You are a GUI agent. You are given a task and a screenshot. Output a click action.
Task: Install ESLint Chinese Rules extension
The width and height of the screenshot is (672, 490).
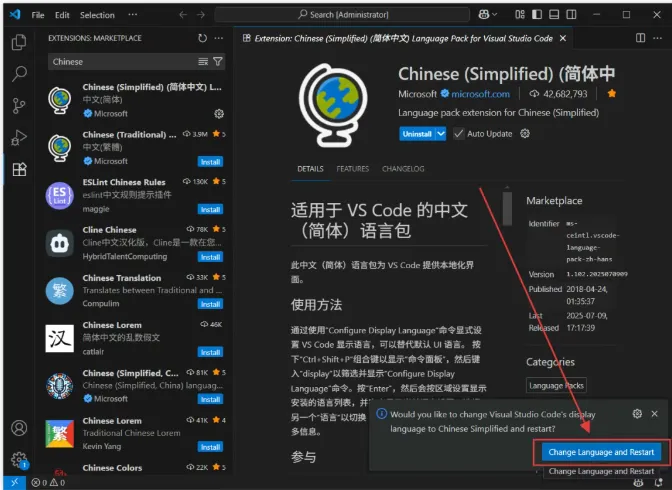click(x=210, y=210)
